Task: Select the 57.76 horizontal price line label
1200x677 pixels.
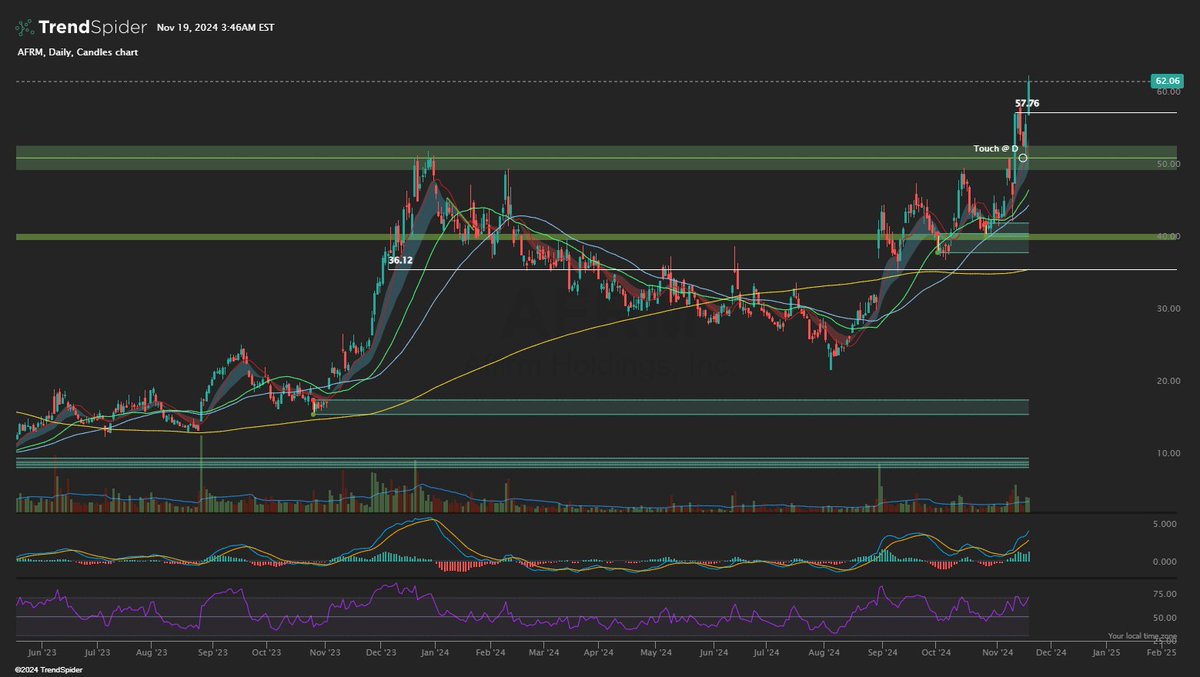Action: [1027, 102]
